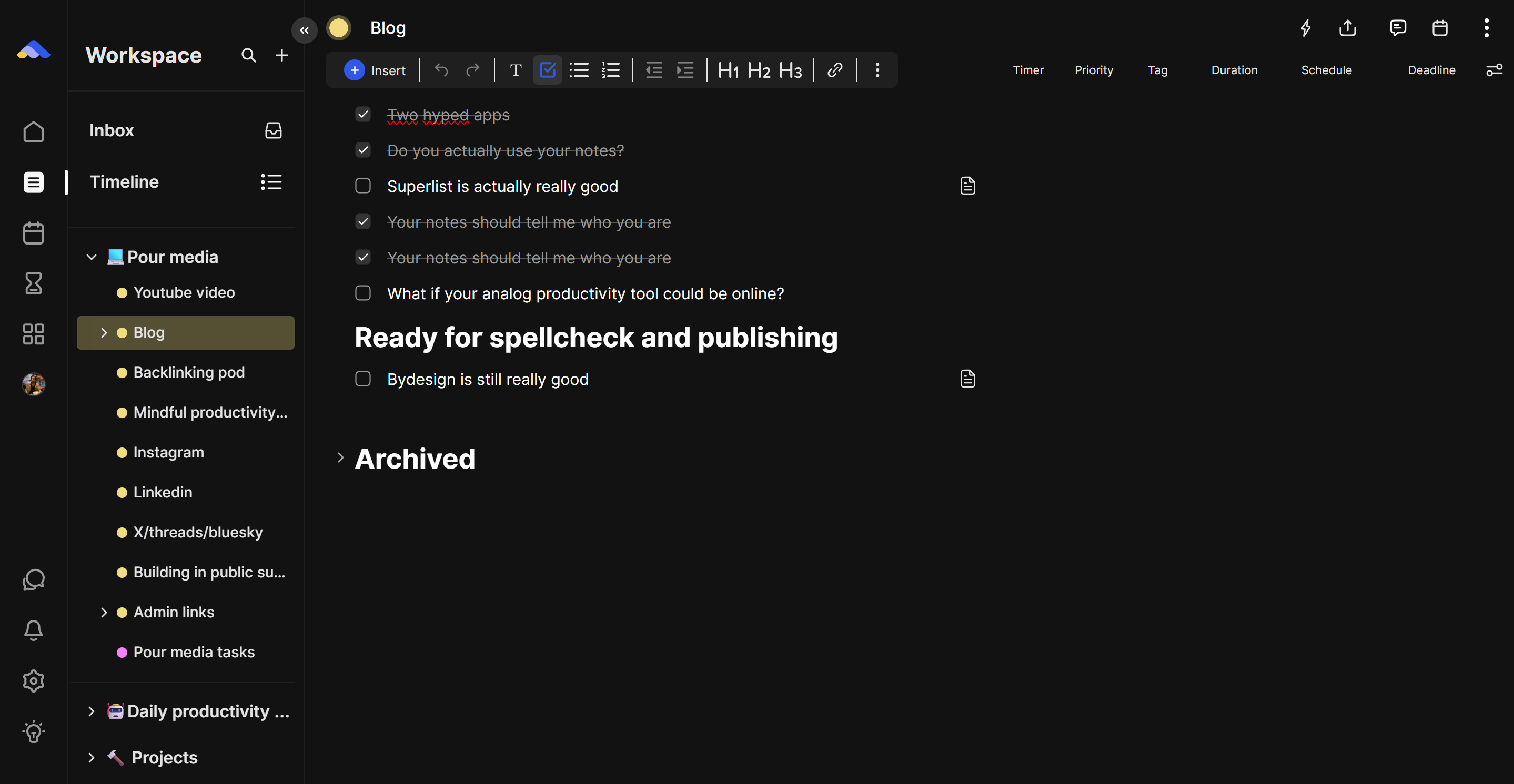Tick Bydesign is still really good checkbox
Screen dimensions: 1514x784
click(362, 379)
